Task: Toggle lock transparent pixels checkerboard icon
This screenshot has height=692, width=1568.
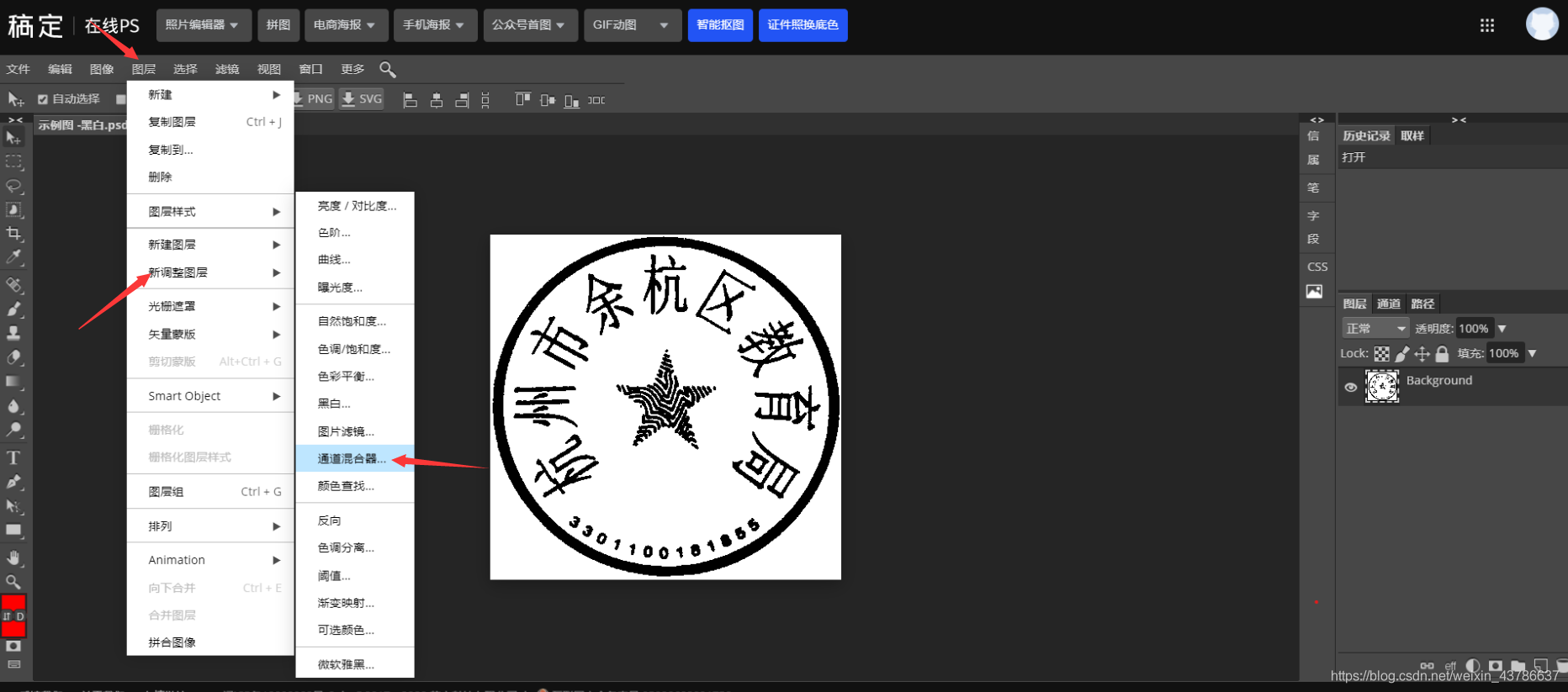Action: click(1382, 354)
